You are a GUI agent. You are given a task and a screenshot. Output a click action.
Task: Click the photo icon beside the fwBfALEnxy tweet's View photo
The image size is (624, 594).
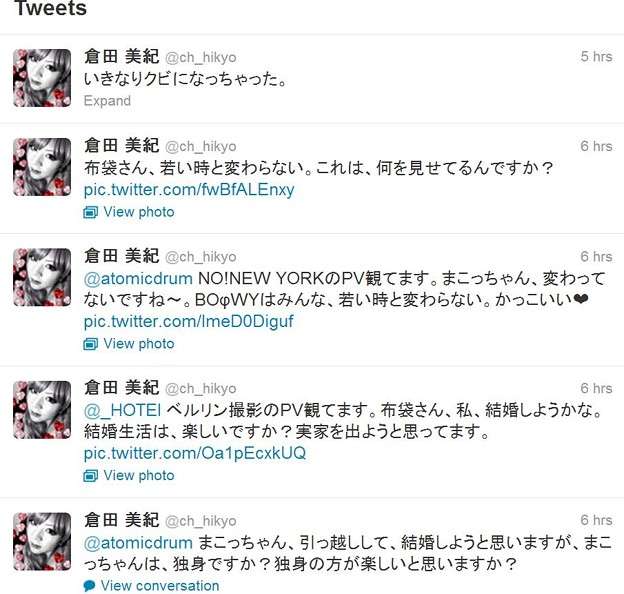point(90,212)
